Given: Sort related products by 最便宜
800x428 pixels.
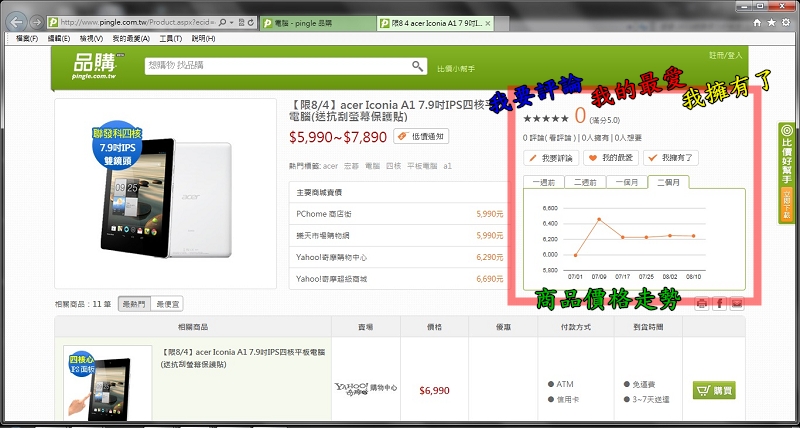Looking at the screenshot, I should coord(167,304).
